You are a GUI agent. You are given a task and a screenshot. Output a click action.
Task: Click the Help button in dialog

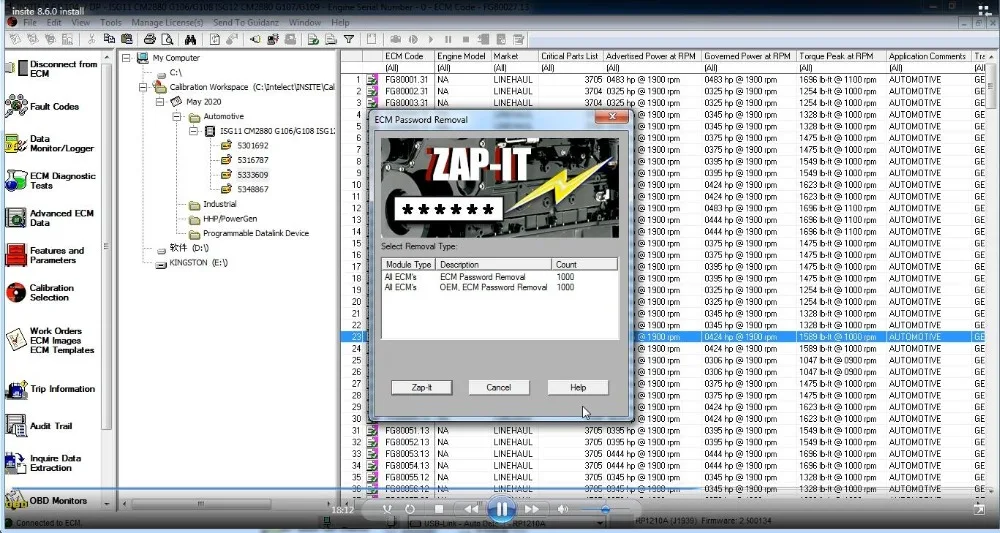578,388
